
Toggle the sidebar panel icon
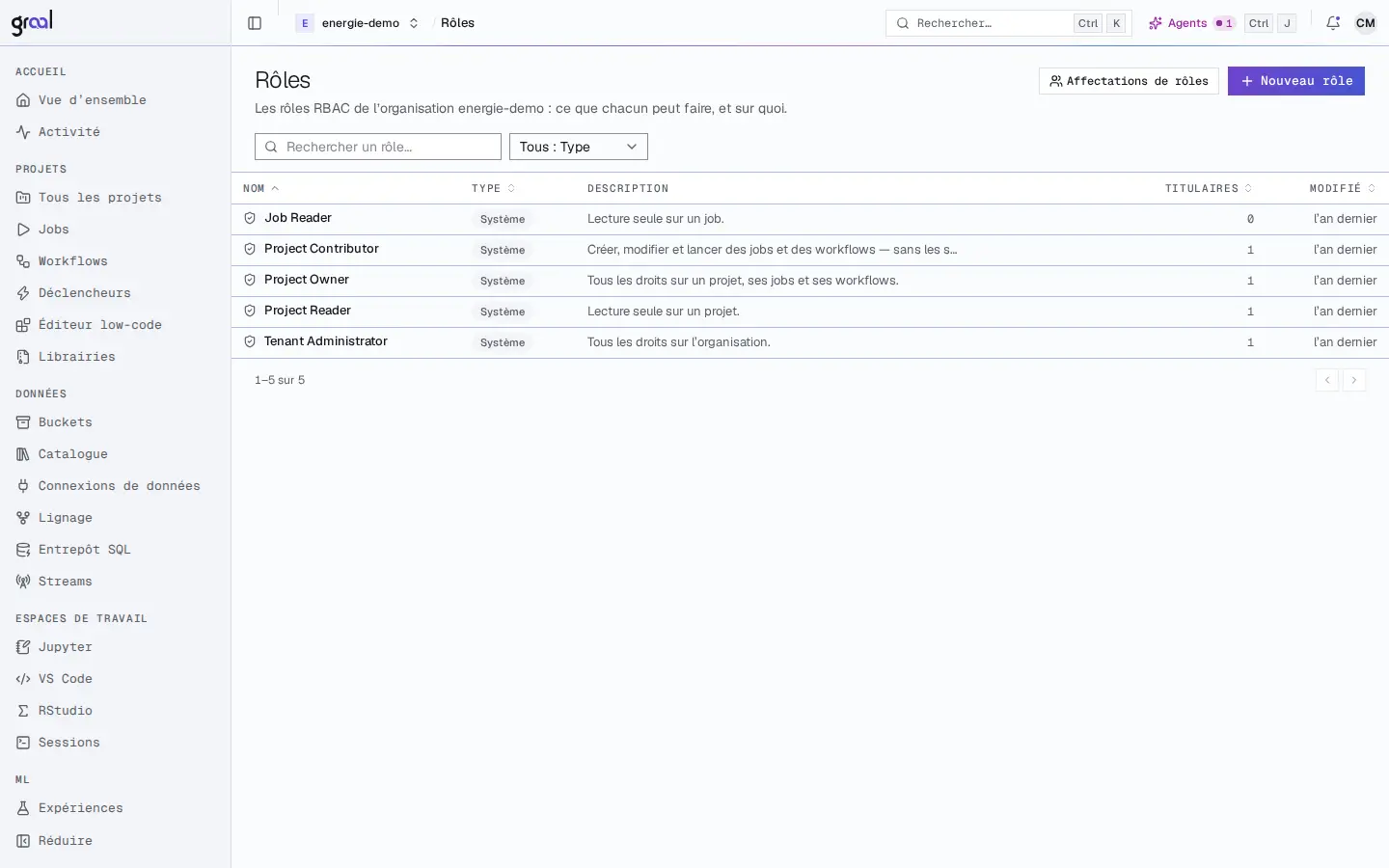coord(255,23)
